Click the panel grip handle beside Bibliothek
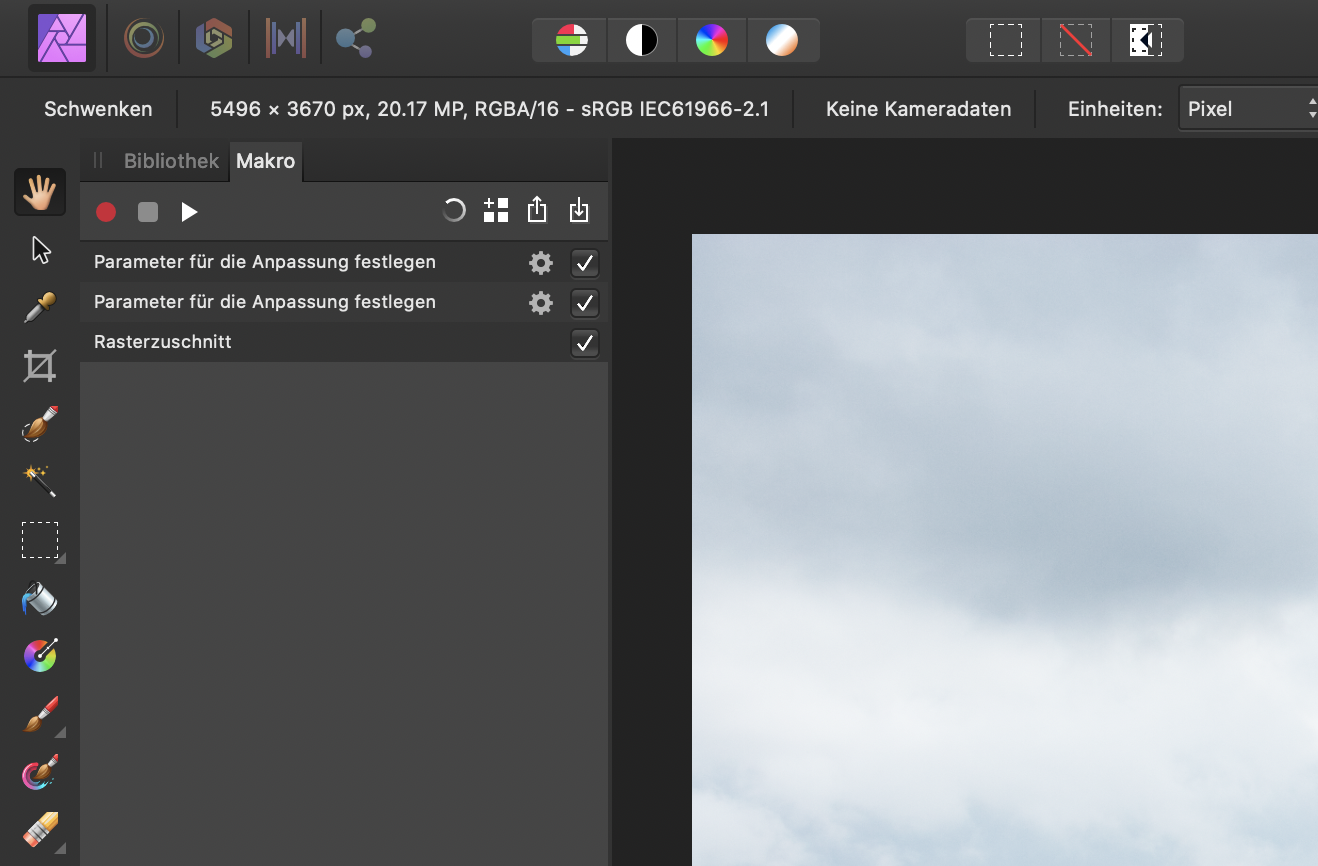1318x866 pixels. 98,160
